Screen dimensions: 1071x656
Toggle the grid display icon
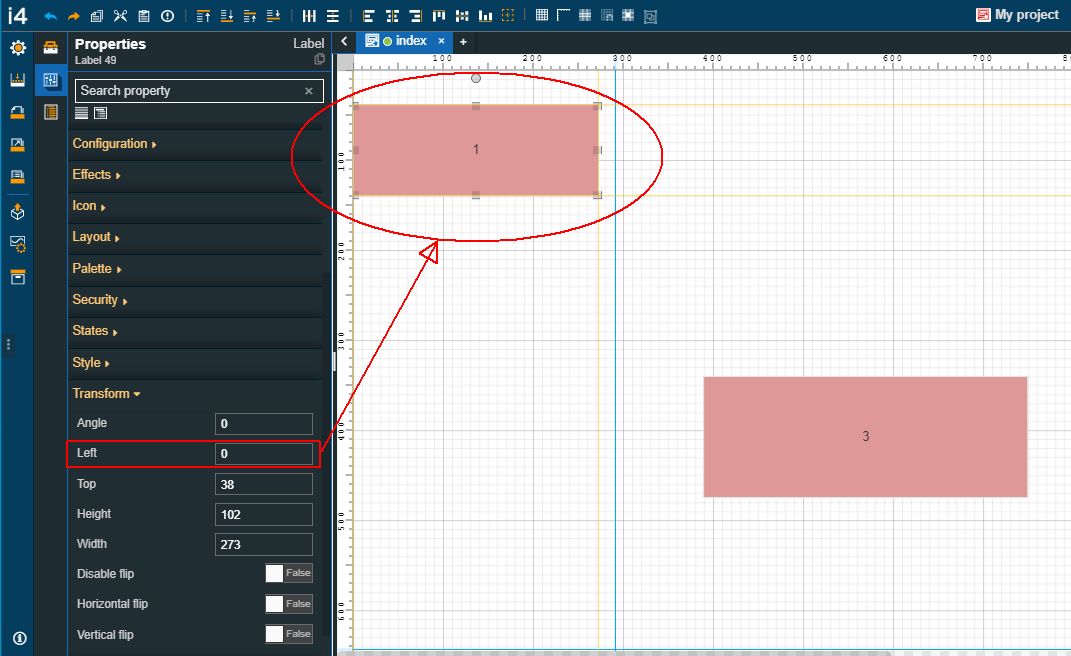(x=542, y=15)
